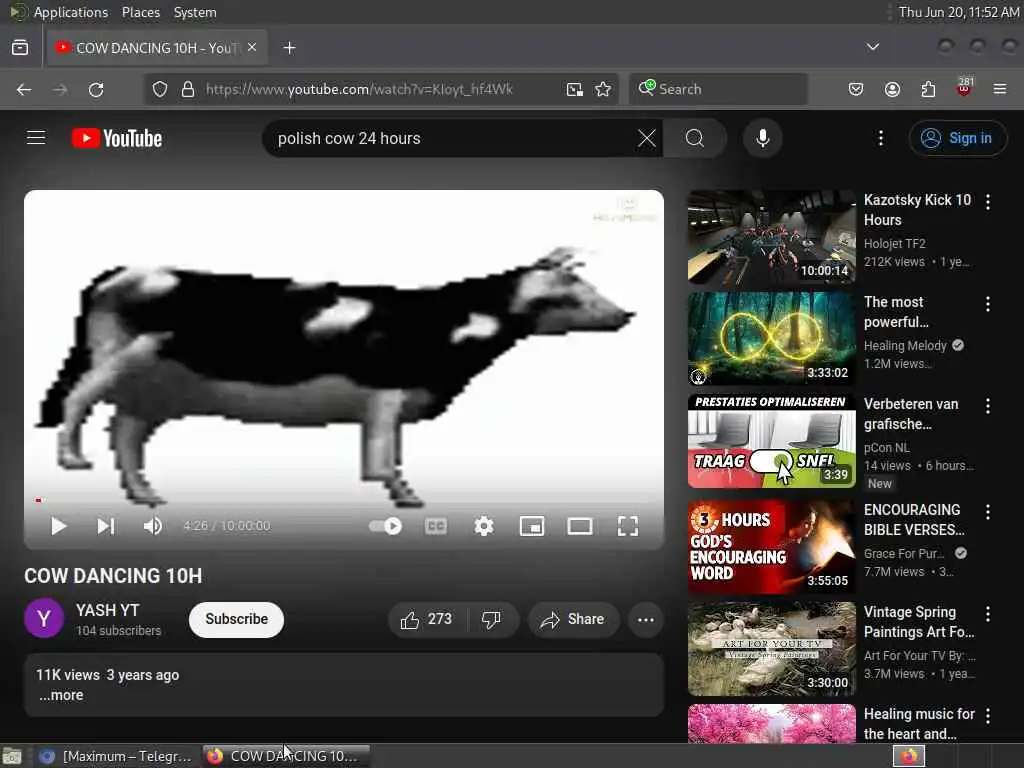List all tabs dropdown arrow
Screen dimensions: 1024x768
(872, 47)
